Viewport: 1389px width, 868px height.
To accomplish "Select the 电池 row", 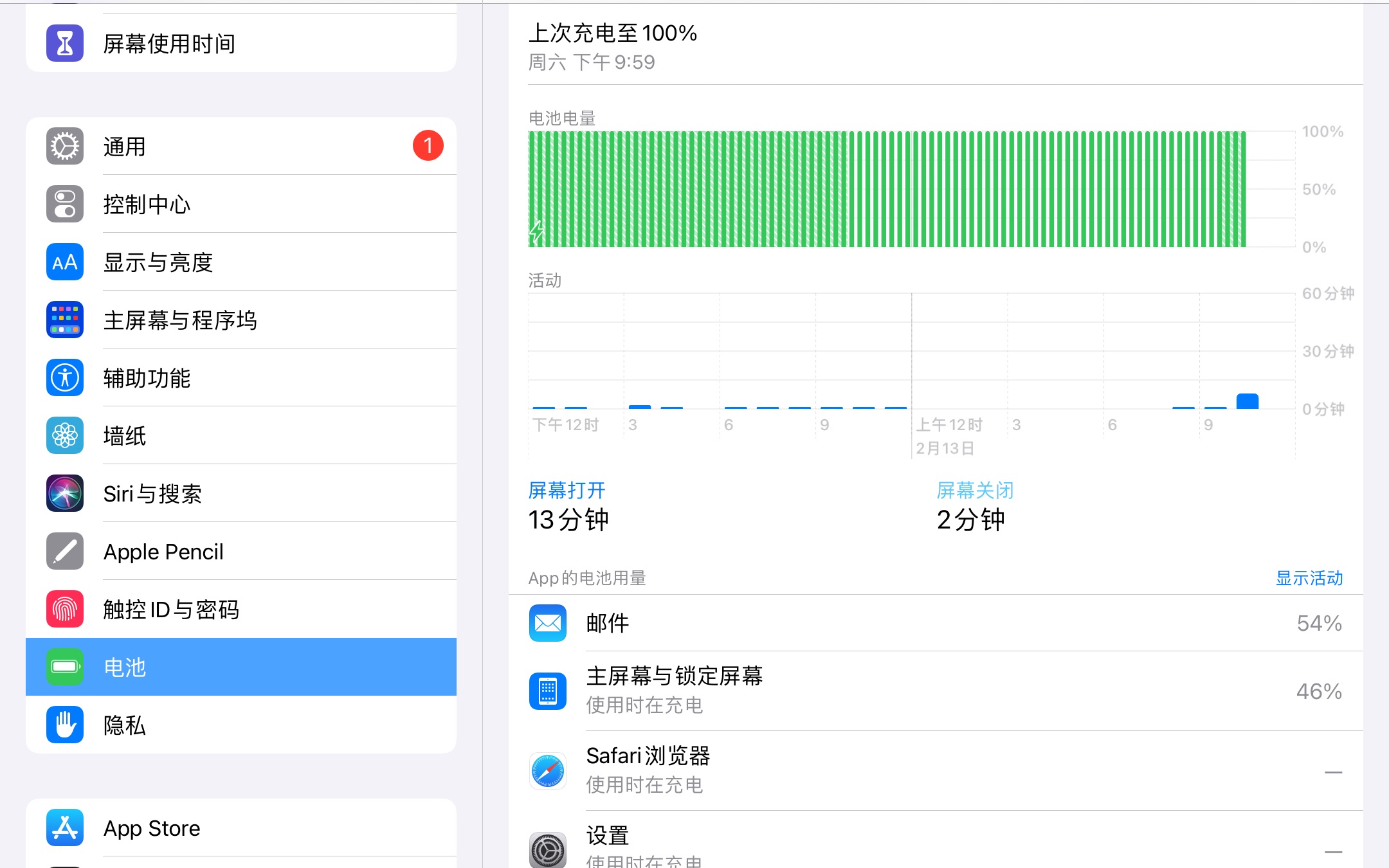I will tap(241, 667).
